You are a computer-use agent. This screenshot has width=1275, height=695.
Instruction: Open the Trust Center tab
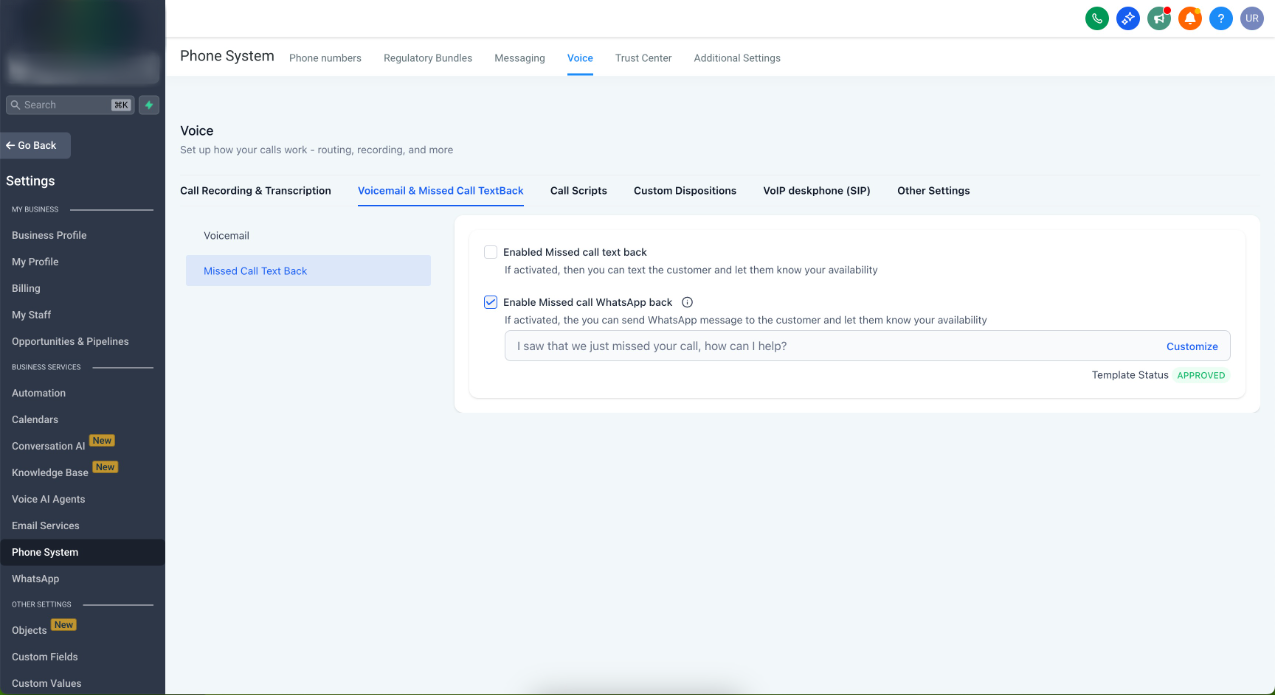point(643,58)
